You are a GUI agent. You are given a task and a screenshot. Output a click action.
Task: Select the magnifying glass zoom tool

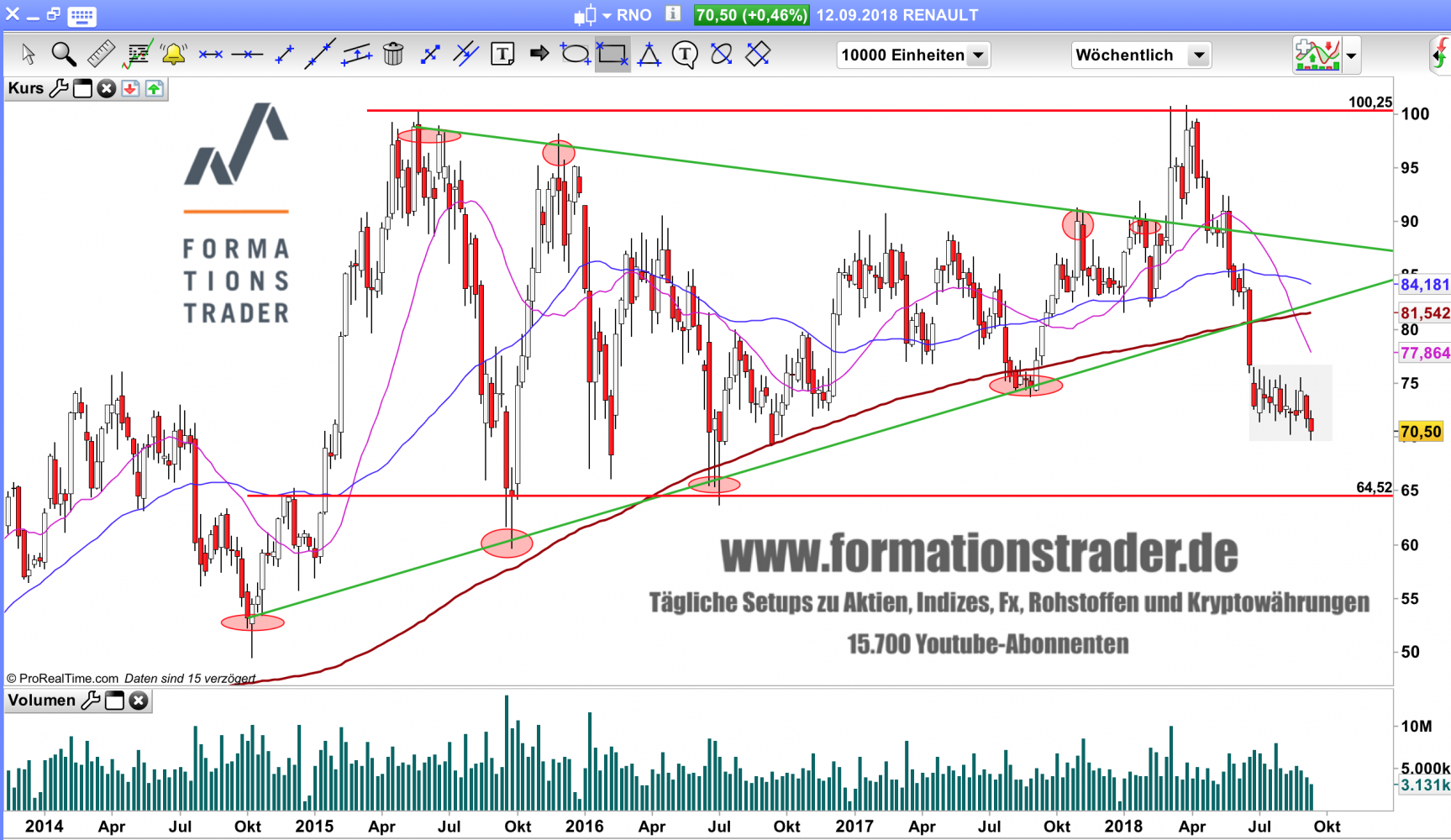point(63,55)
